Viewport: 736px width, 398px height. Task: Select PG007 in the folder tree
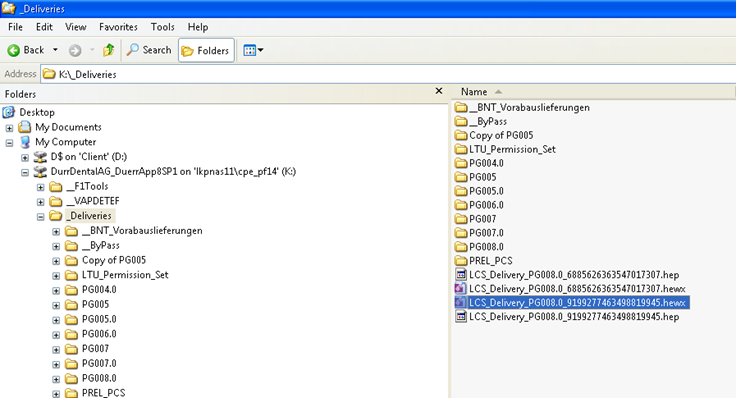click(x=95, y=349)
